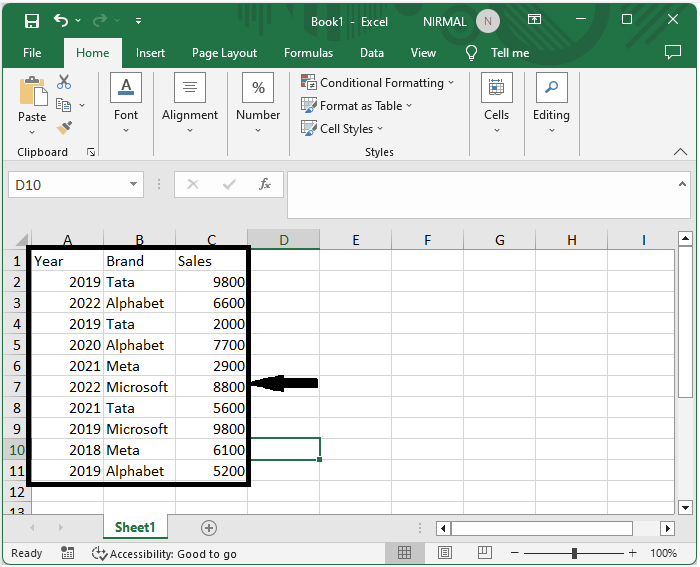This screenshot has width=700, height=567.
Task: Open Conditional Formatting menu
Action: 377,83
